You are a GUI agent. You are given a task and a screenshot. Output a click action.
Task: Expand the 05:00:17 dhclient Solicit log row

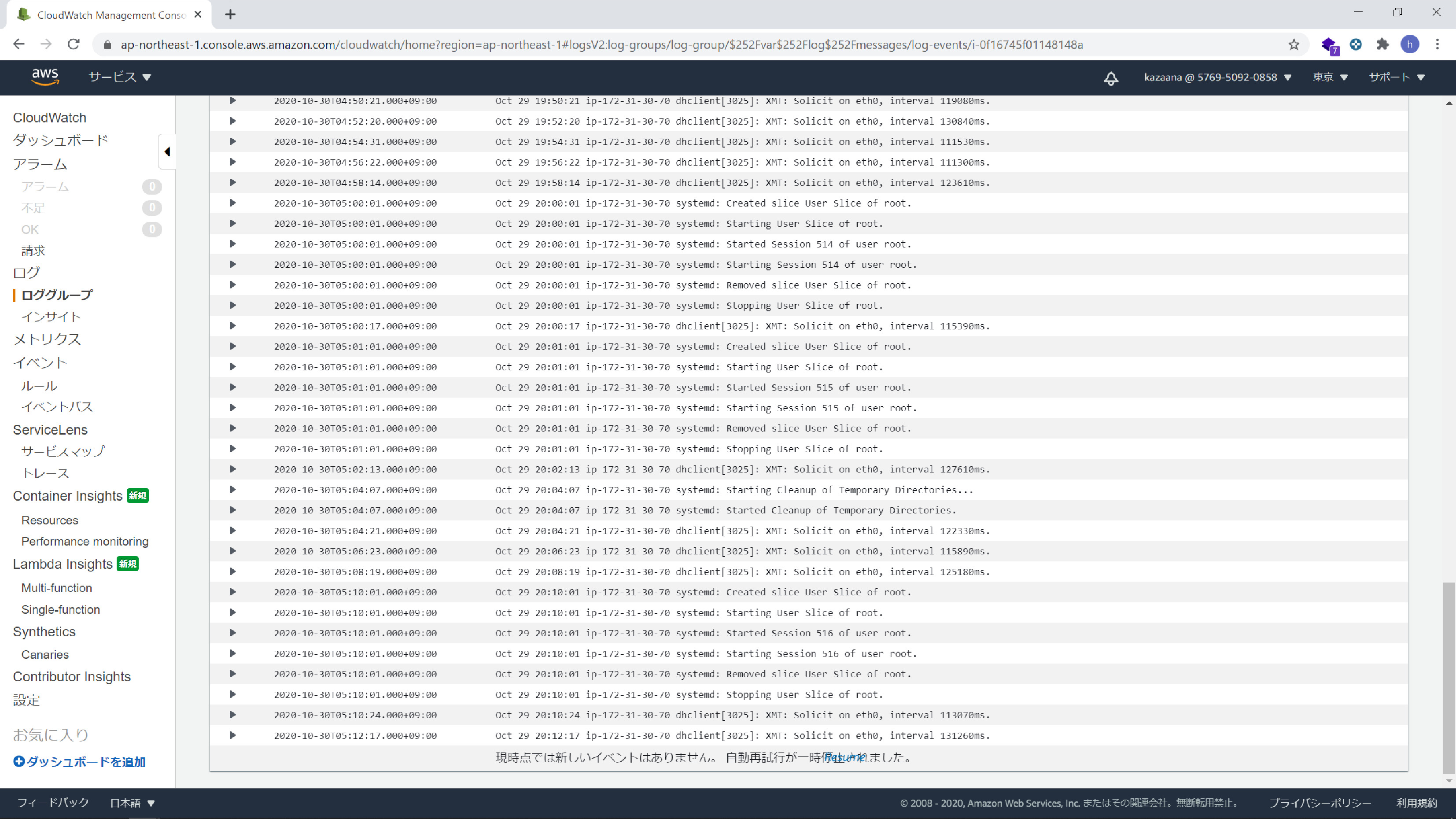(232, 326)
